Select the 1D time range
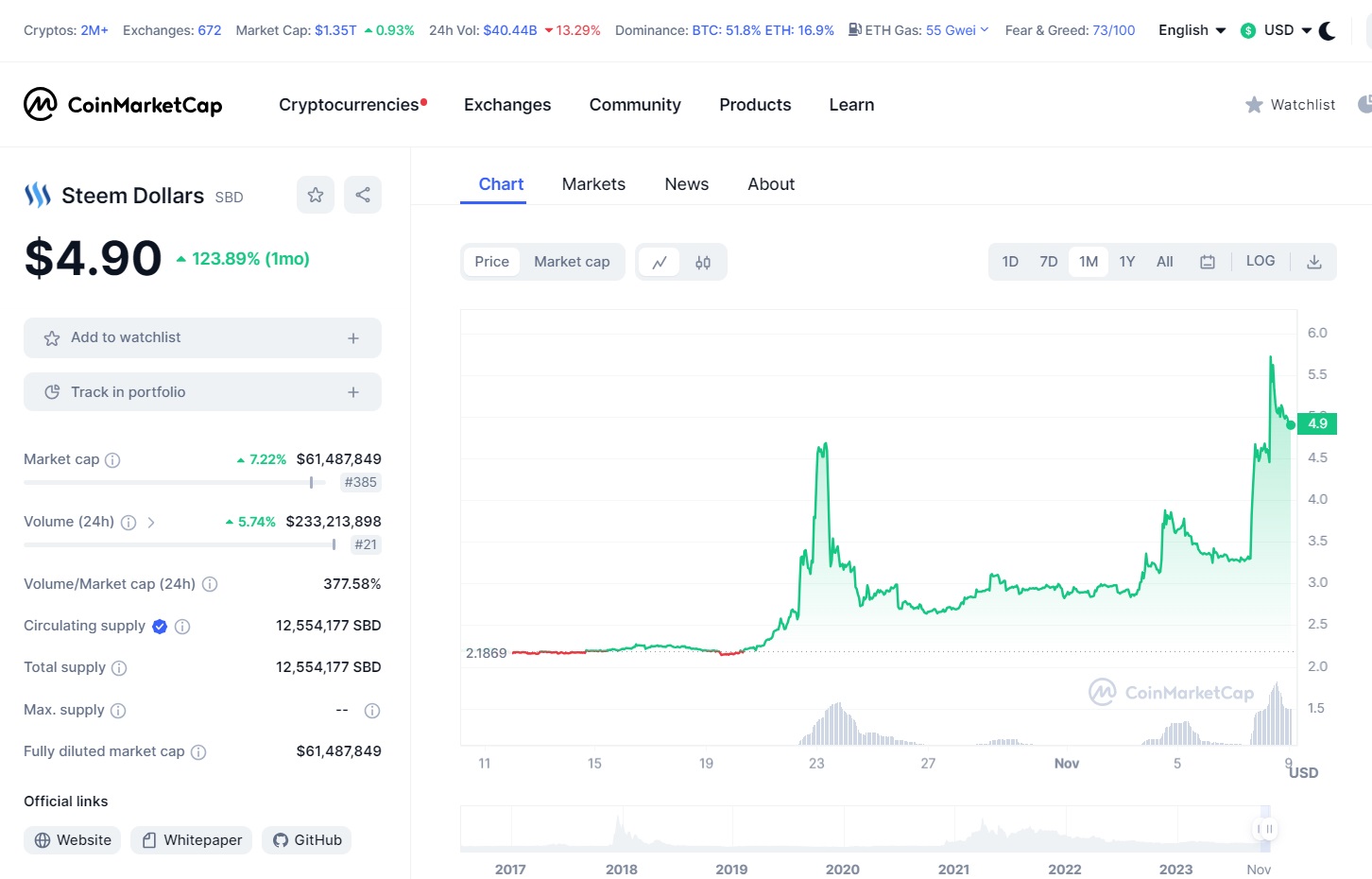The image size is (1372, 879). (x=1010, y=262)
